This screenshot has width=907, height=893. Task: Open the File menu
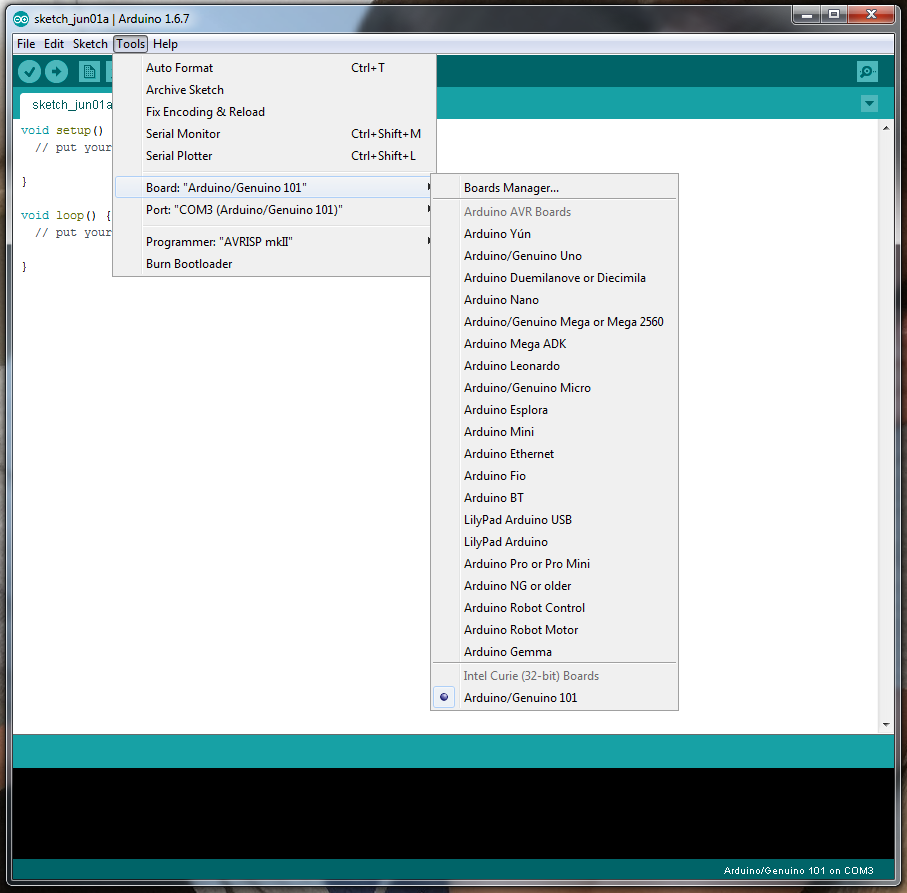tap(26, 44)
